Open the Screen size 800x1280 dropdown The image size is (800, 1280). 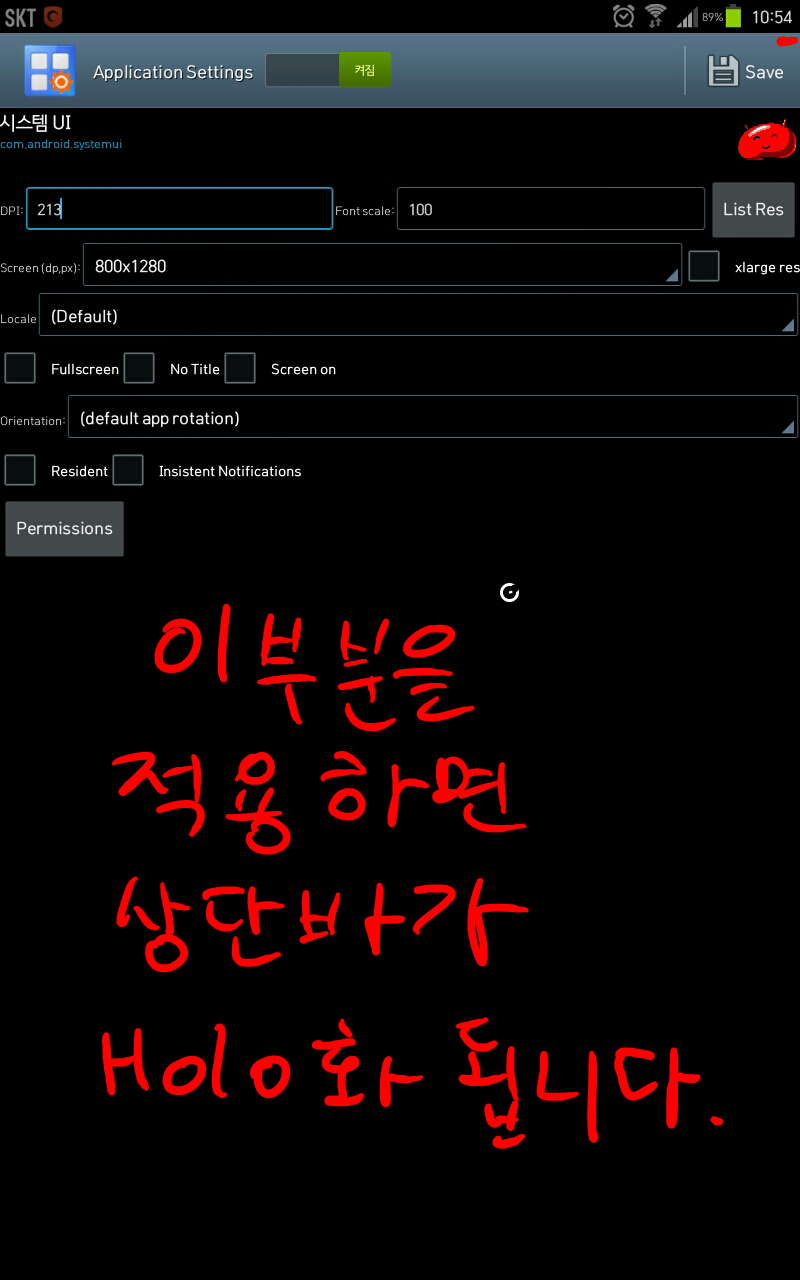(x=382, y=265)
